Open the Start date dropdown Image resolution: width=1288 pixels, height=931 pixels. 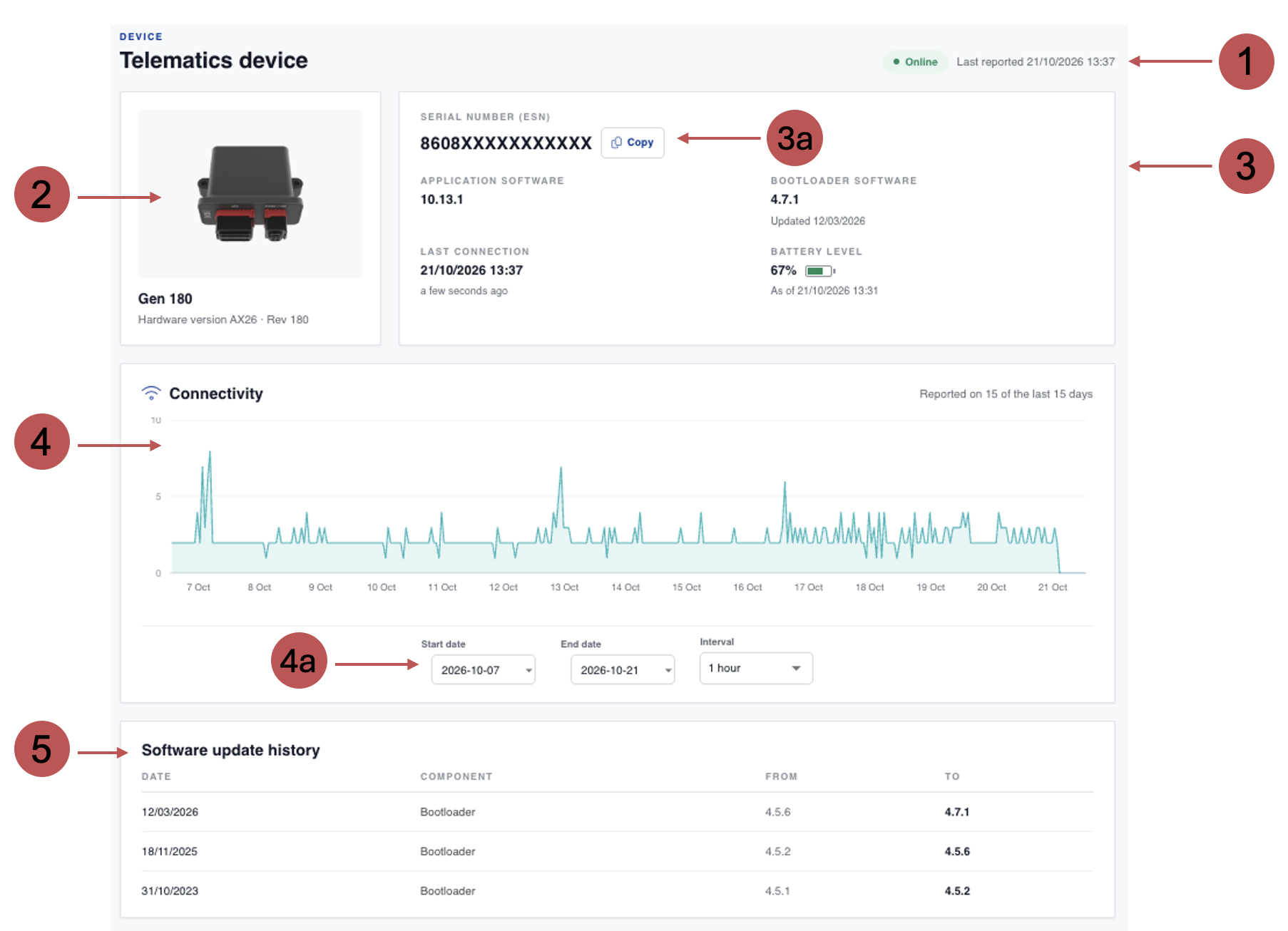[483, 669]
